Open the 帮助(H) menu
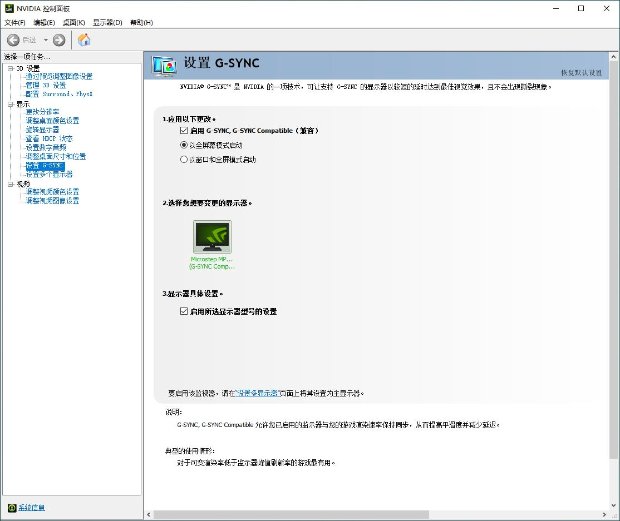Image resolution: width=620 pixels, height=521 pixels. 142,23
